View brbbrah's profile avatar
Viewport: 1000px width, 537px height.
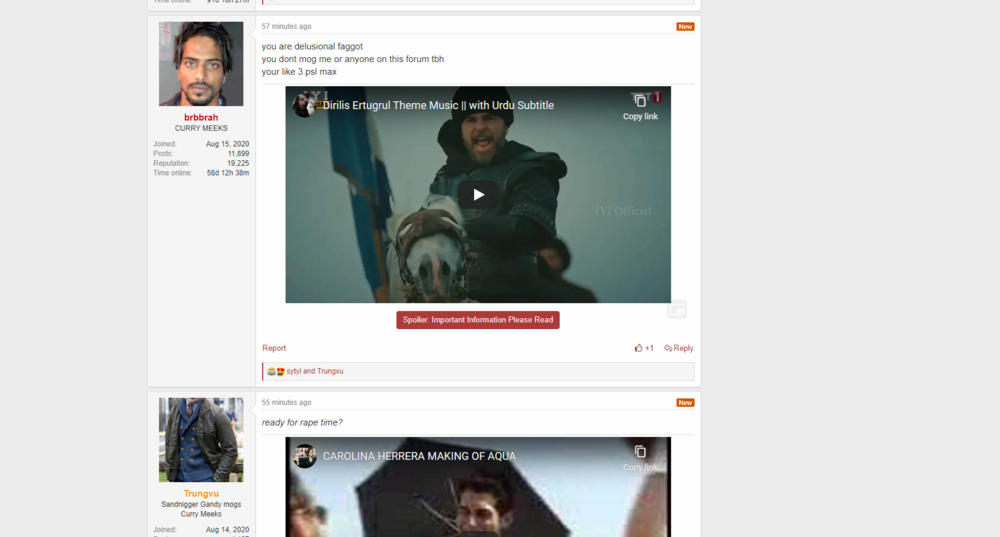click(x=201, y=64)
